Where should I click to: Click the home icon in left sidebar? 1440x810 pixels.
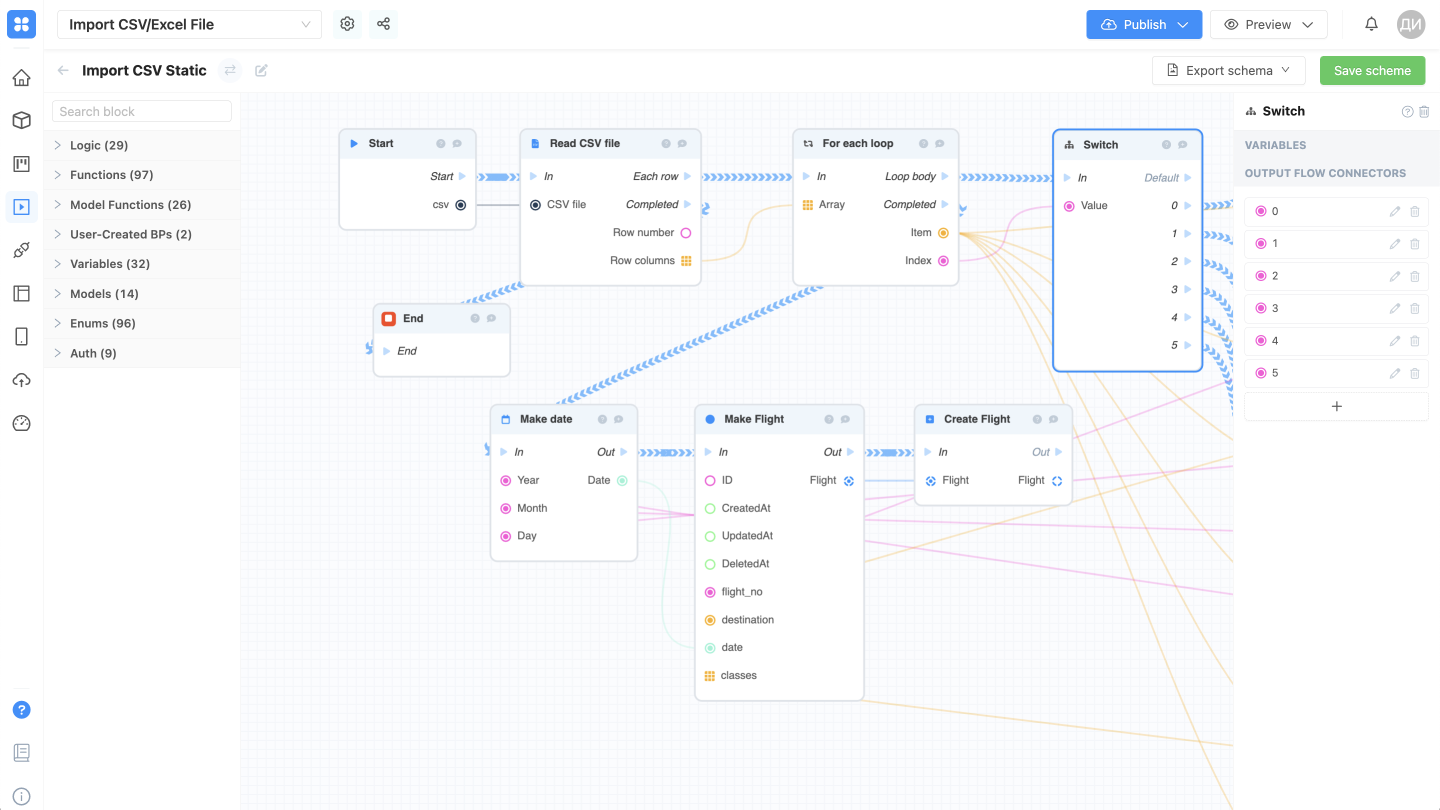[21, 78]
